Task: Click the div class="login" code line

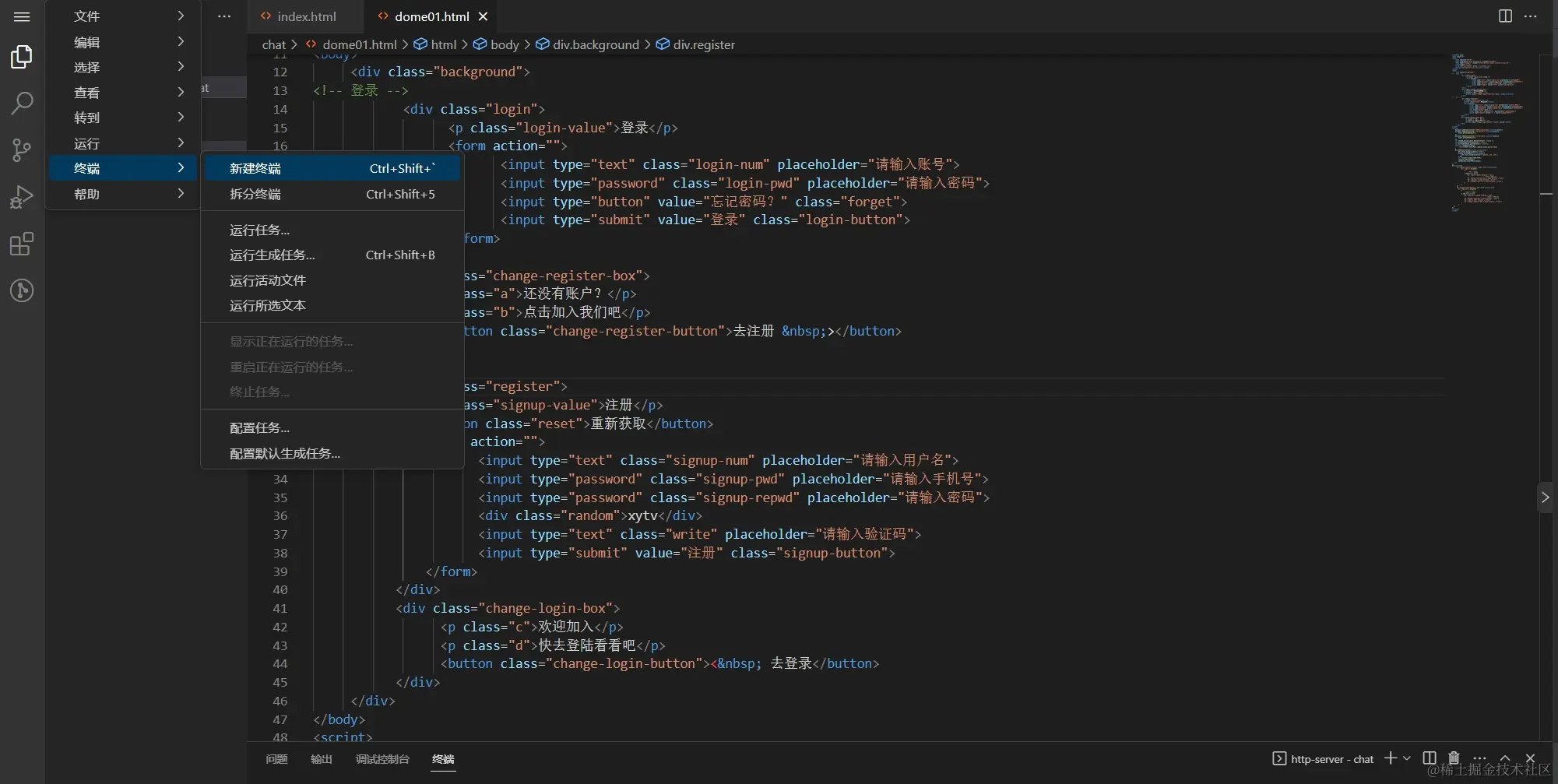Action: 473,109
